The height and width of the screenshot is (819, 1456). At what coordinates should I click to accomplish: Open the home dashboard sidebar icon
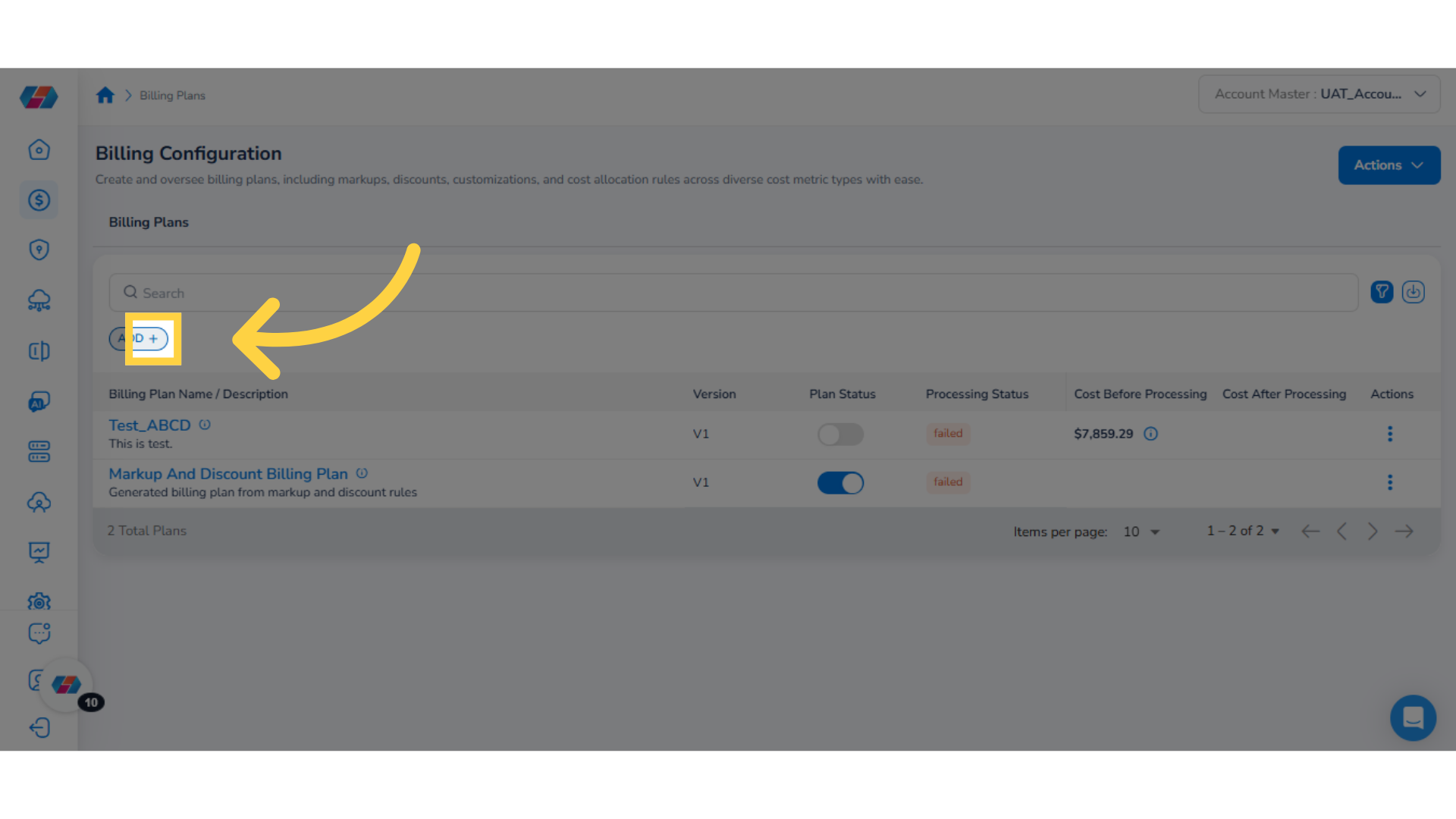pos(39,149)
